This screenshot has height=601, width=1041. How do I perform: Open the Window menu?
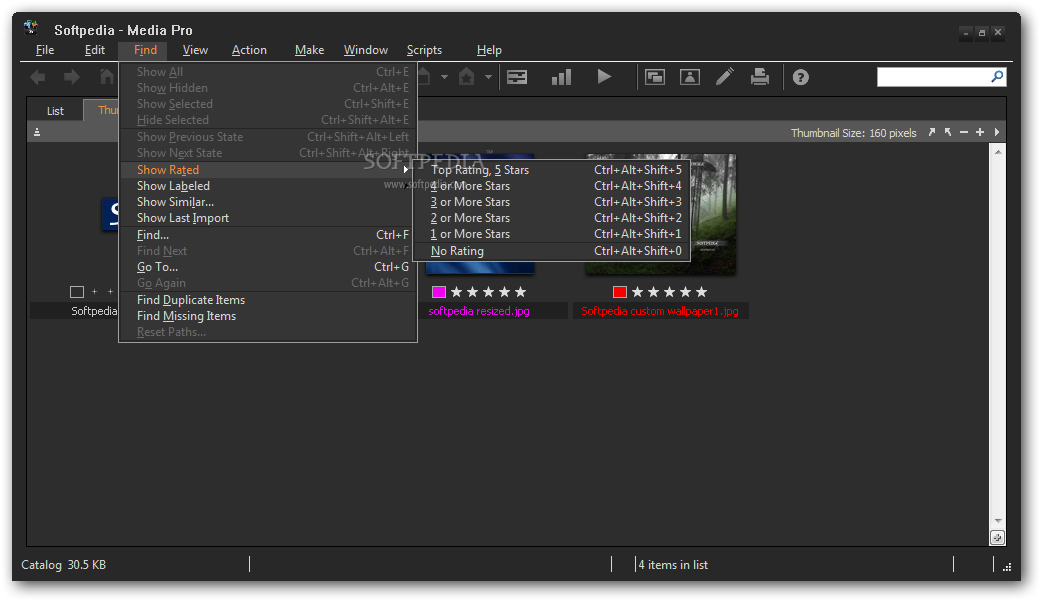coord(366,50)
